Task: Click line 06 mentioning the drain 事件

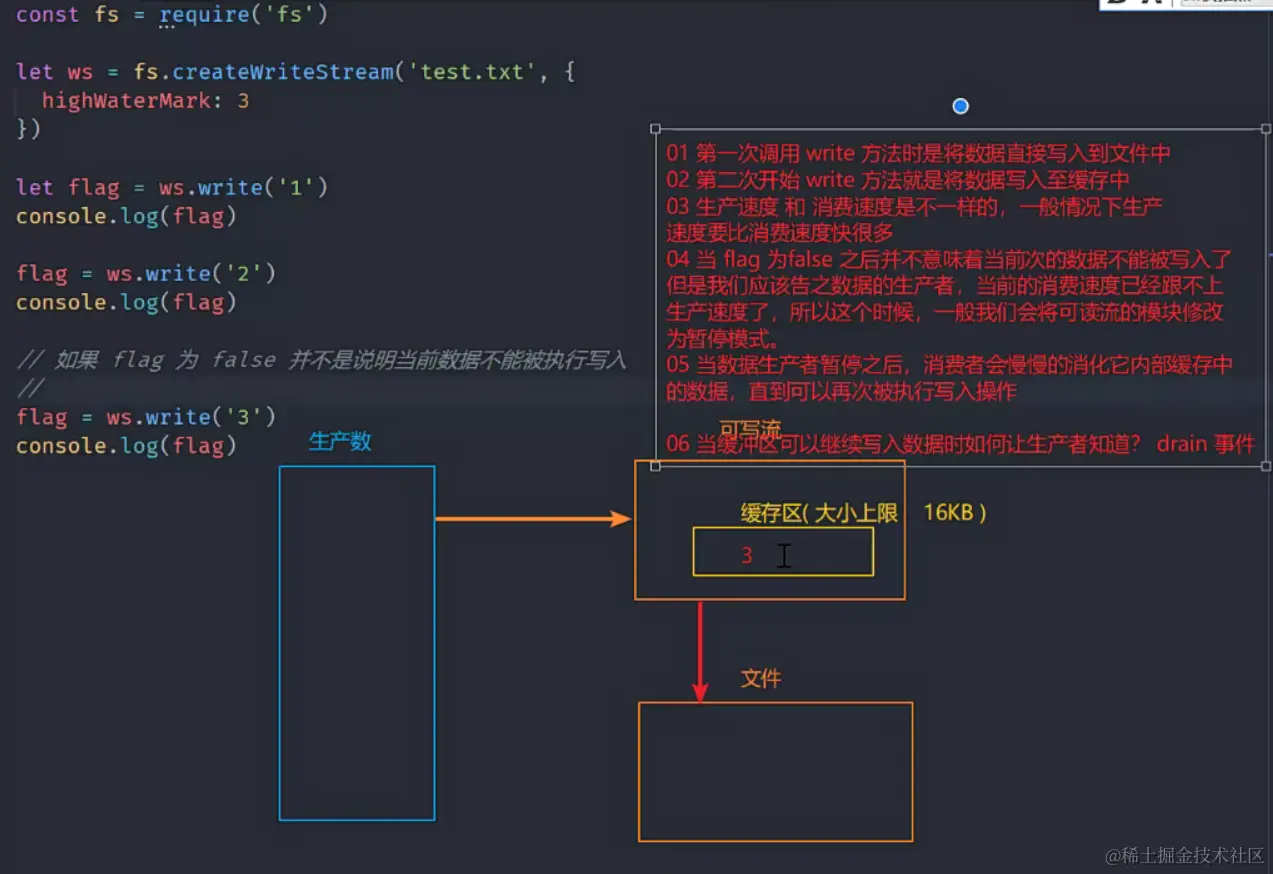Action: tap(960, 443)
